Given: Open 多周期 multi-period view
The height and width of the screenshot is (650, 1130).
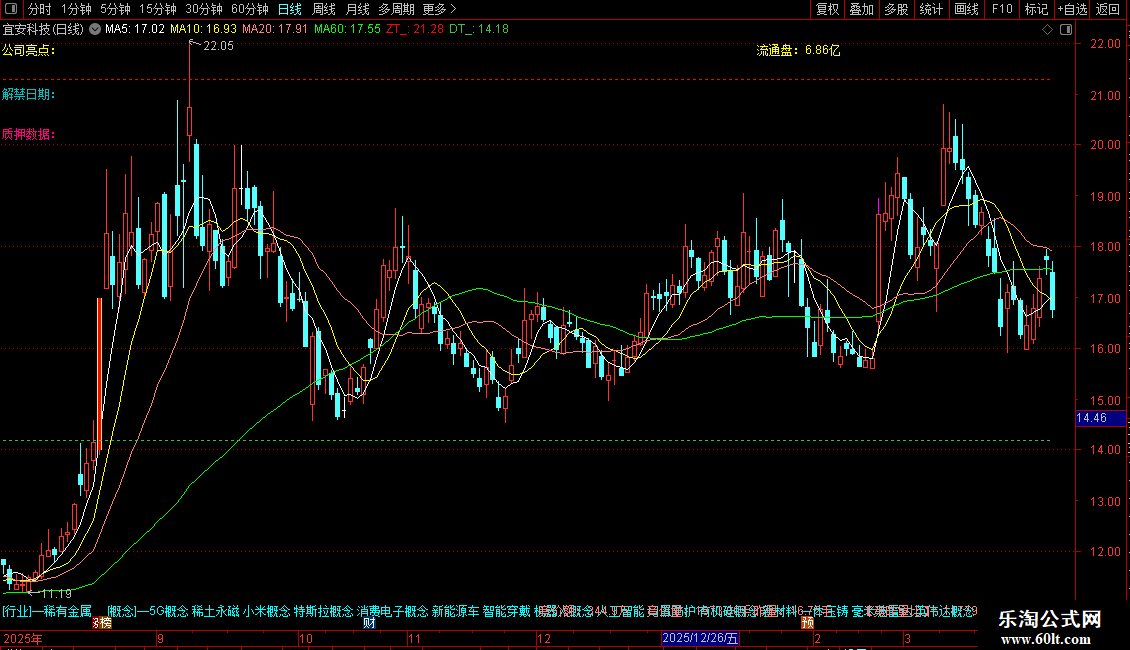Looking at the screenshot, I should pyautogui.click(x=396, y=9).
